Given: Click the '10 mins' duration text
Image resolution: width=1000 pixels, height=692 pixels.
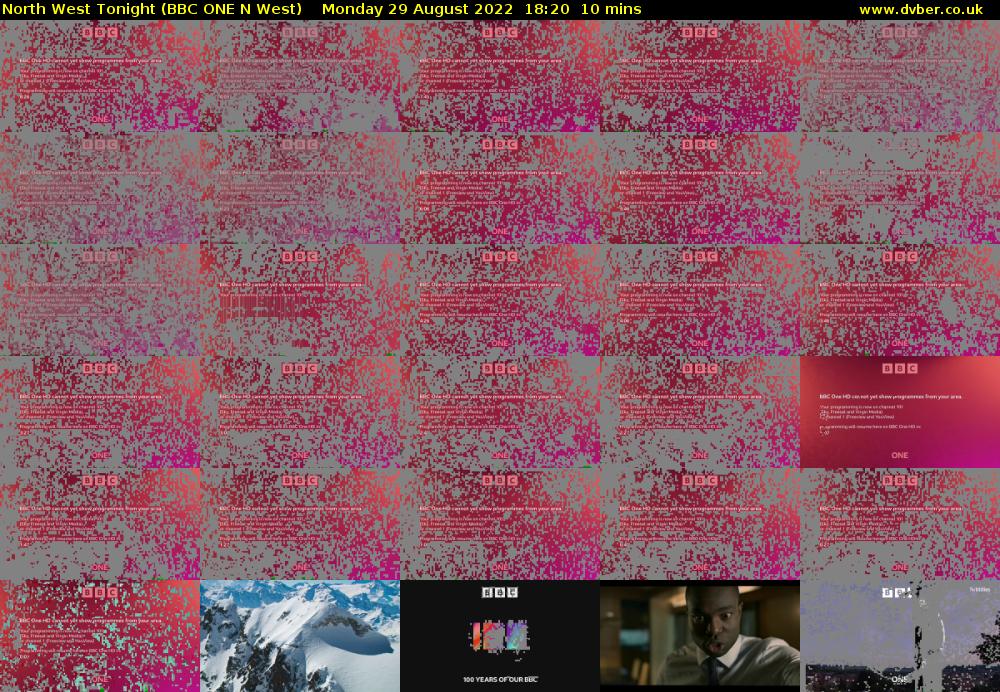Looking at the screenshot, I should pyautogui.click(x=611, y=10).
